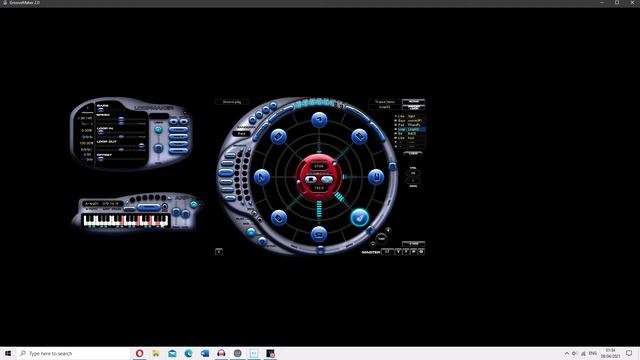Click the BARS knob in Loop Manager
Image resolution: width=640 pixels, height=360 pixels.
(x=100, y=110)
